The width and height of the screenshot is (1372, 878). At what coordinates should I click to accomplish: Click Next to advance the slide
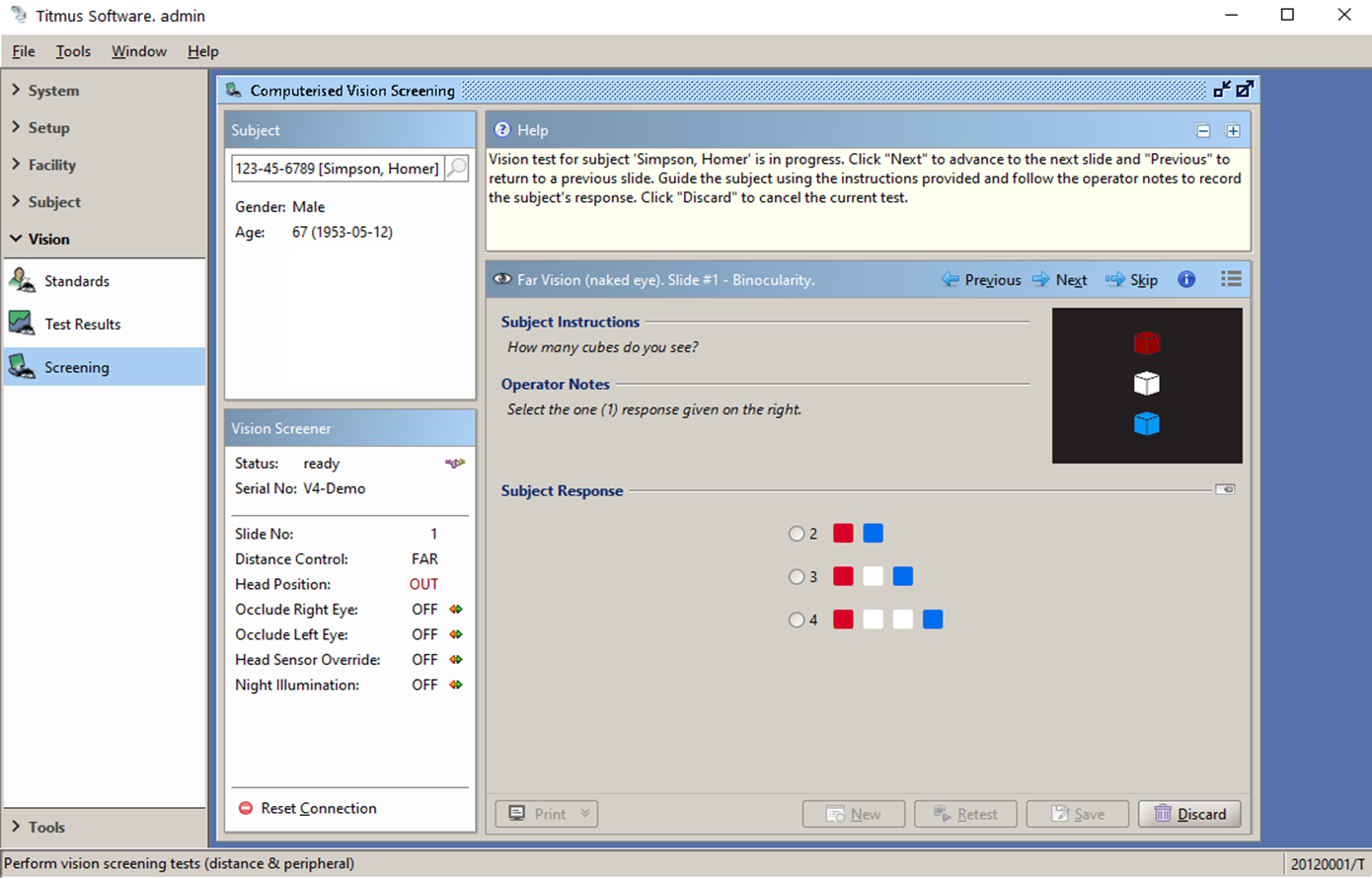coord(1060,280)
